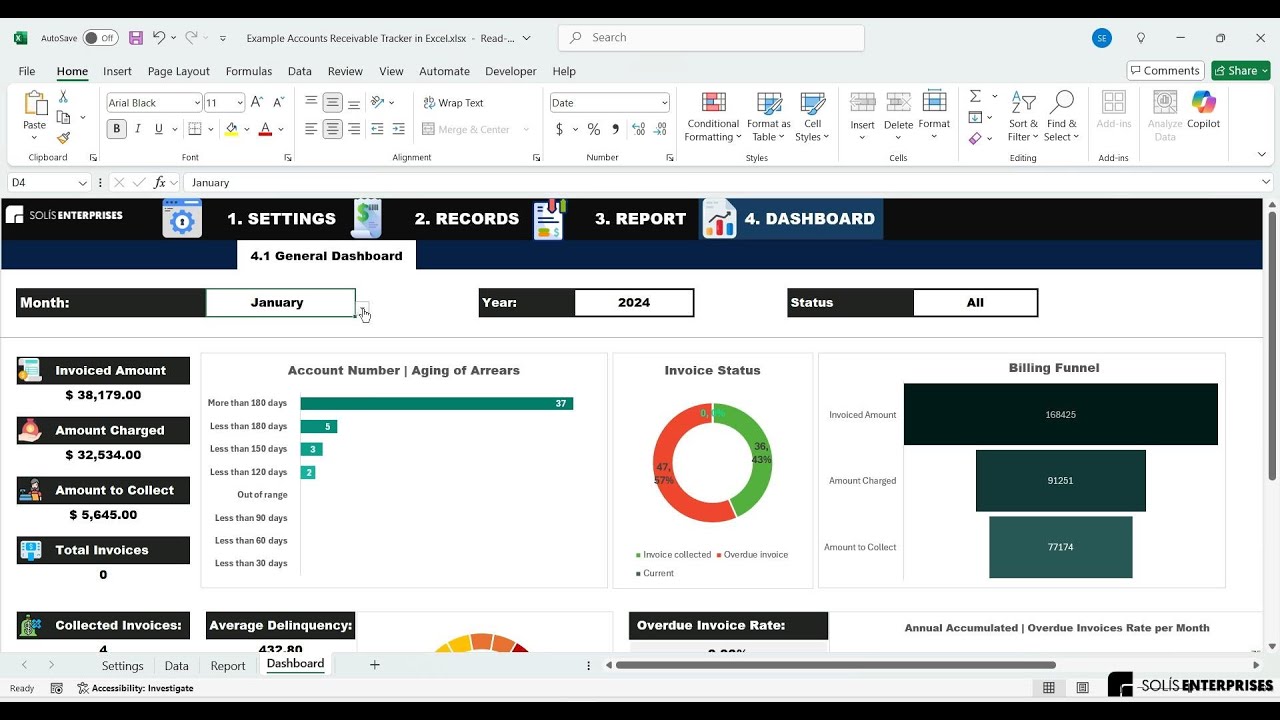Click the Format Painter brush icon

click(x=63, y=138)
